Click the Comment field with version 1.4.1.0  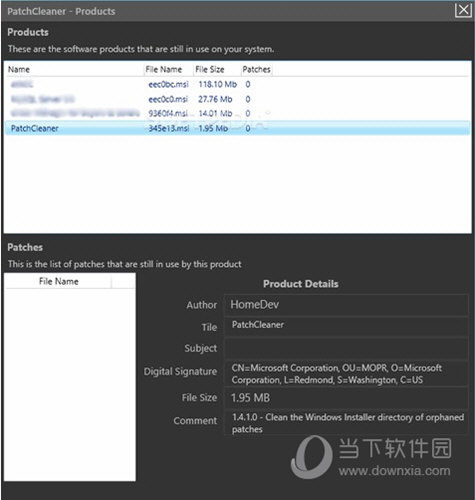(x=346, y=423)
